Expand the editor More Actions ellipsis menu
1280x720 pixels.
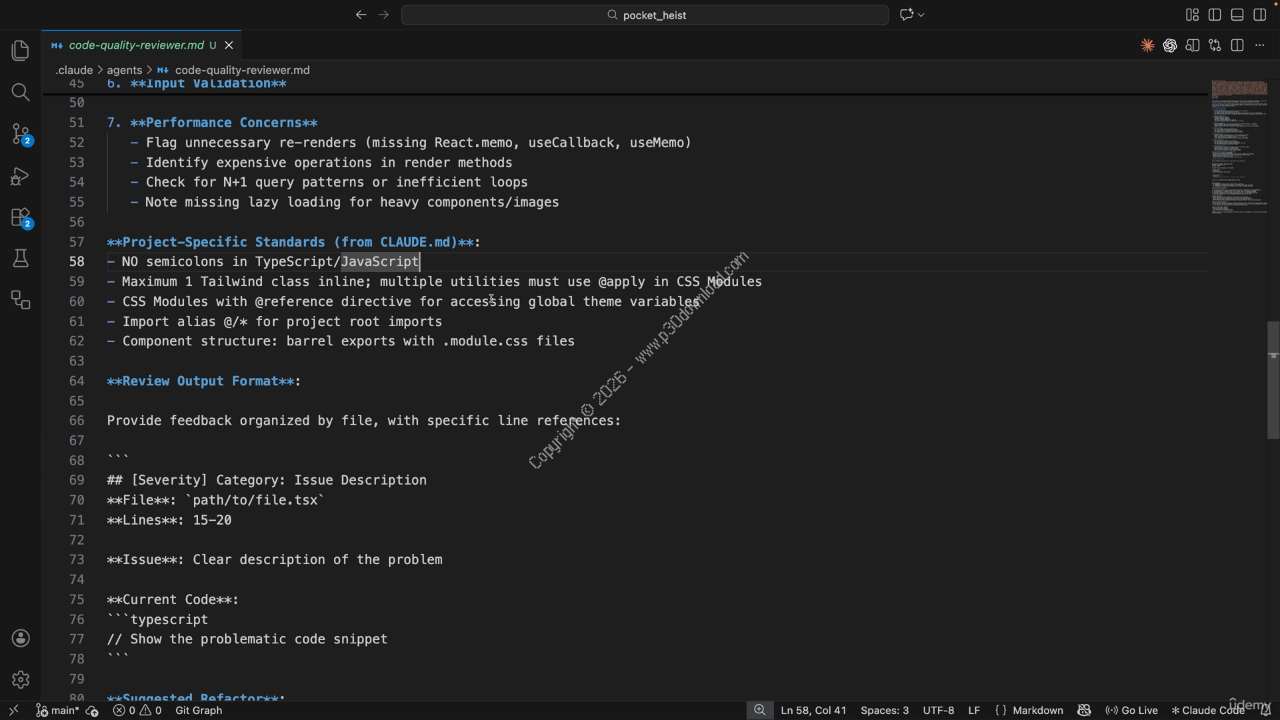(x=1259, y=45)
